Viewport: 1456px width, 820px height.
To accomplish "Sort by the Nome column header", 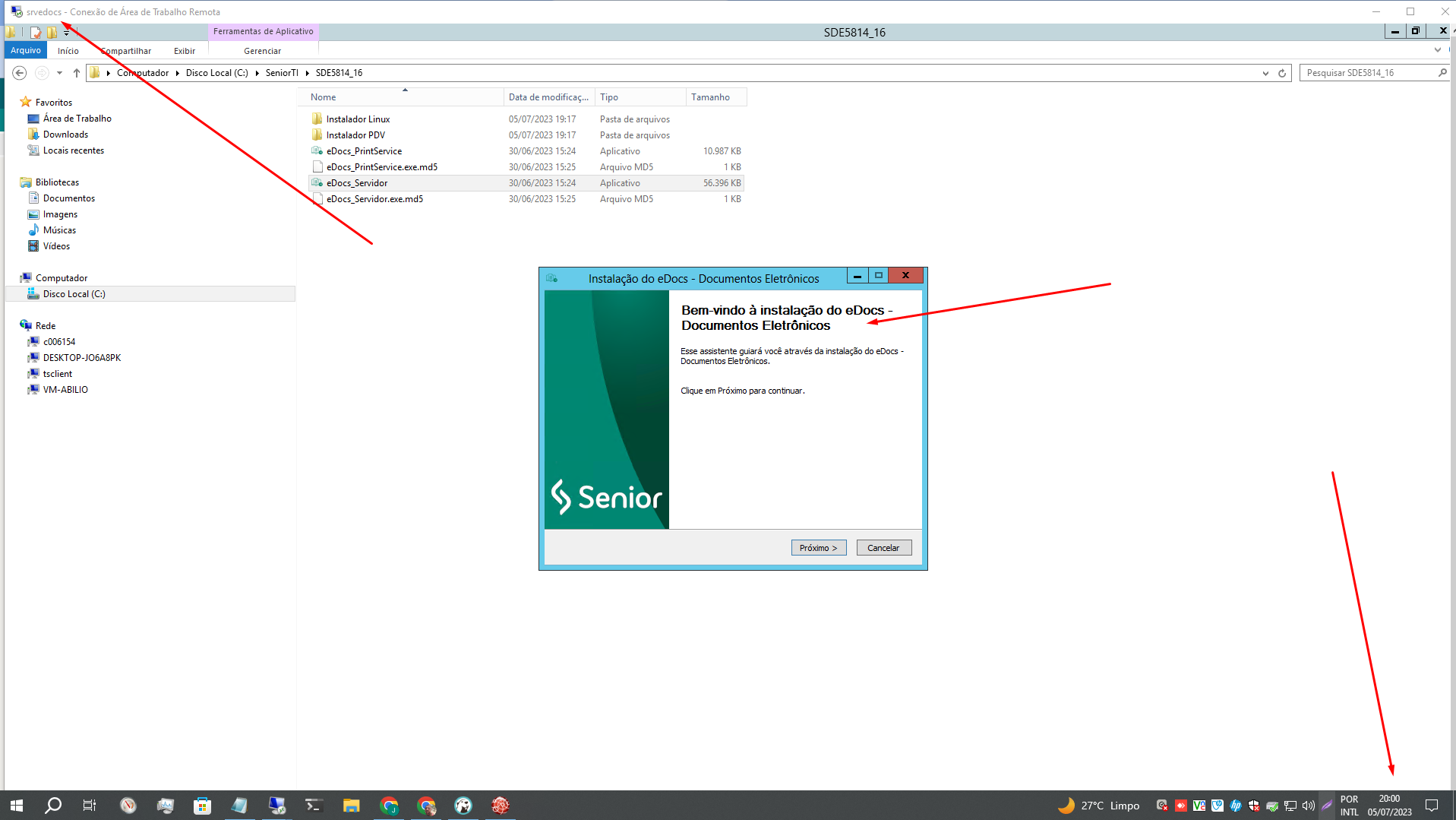I will click(405, 97).
